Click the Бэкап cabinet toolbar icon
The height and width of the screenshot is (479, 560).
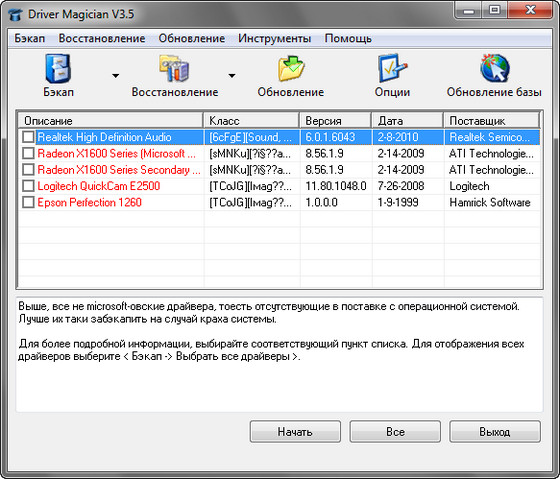(58, 68)
